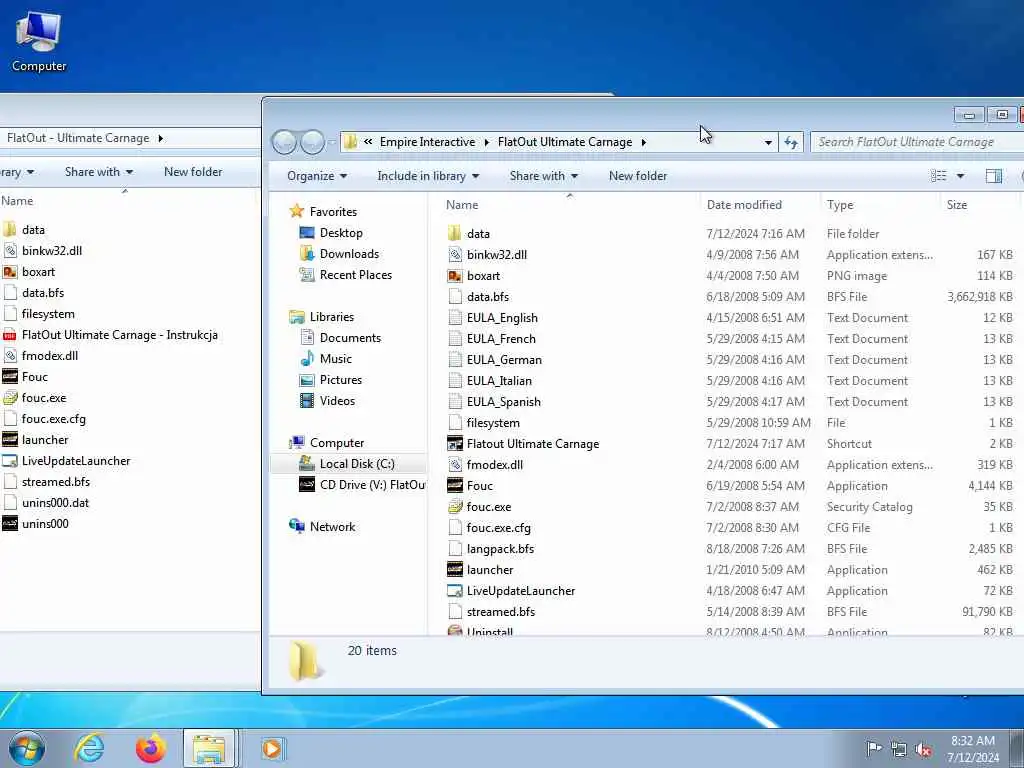Open Windows Media Player from taskbar
This screenshot has width=1024, height=768.
tap(271, 748)
